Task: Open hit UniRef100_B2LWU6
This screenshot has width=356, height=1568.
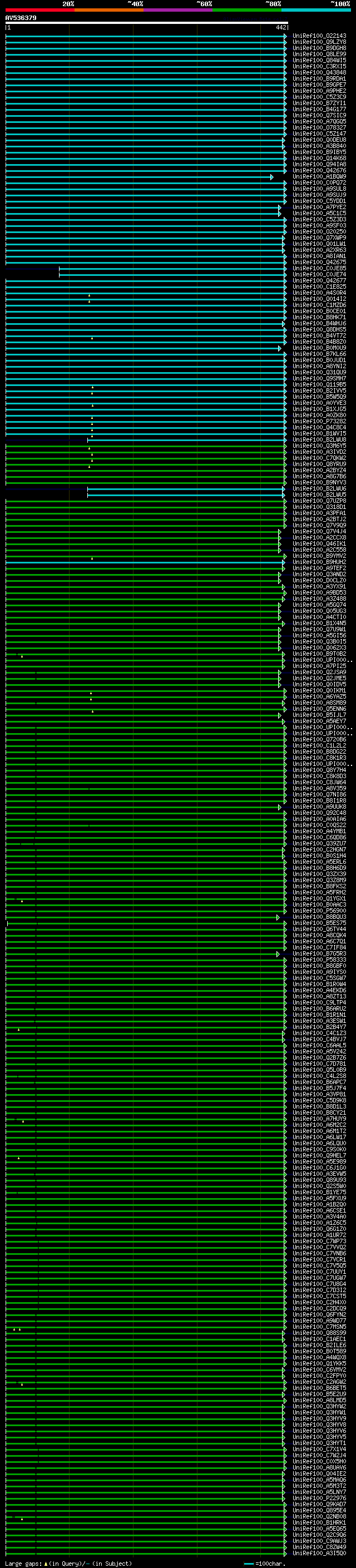Action: (319, 489)
